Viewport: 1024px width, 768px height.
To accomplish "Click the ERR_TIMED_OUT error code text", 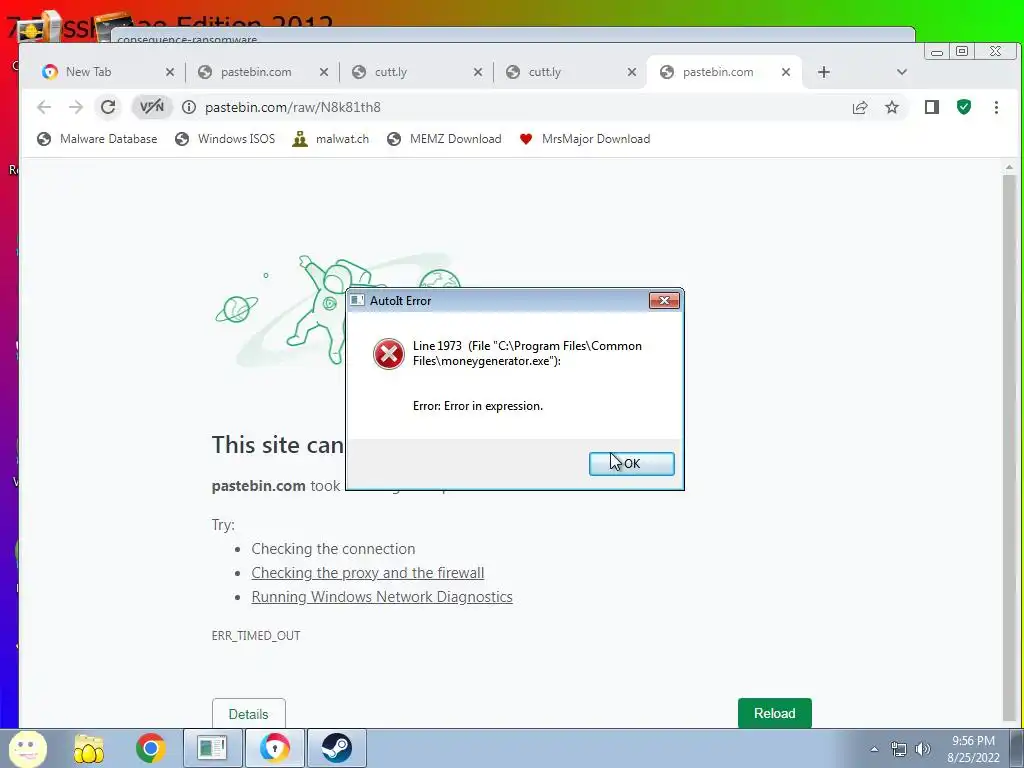I will pos(256,635).
